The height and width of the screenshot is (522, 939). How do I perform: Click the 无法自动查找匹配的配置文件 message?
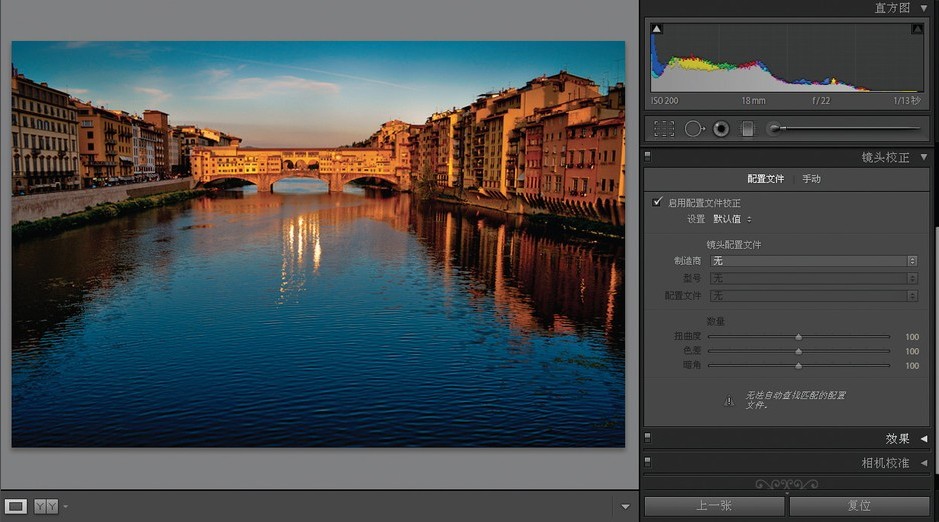(x=795, y=400)
